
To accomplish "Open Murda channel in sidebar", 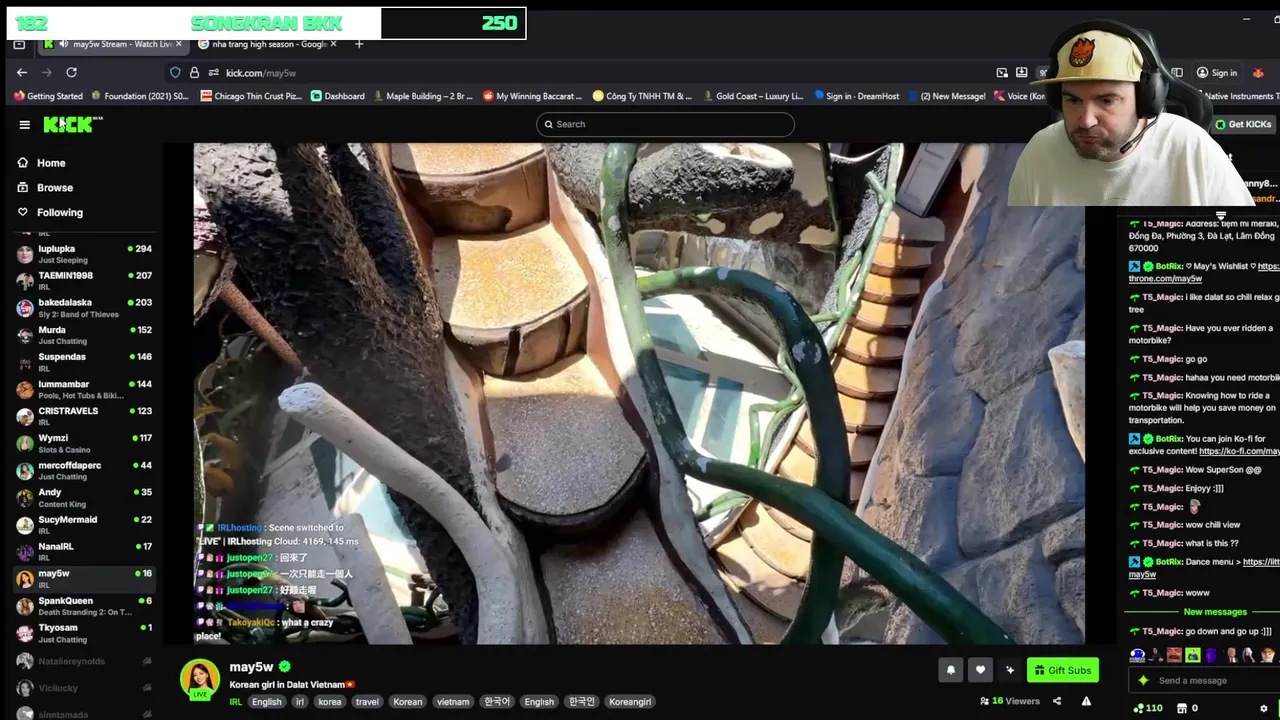I will click(x=84, y=335).
